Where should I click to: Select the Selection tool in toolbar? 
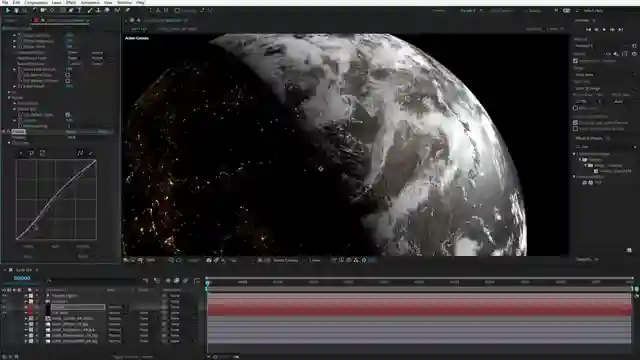tap(7, 10)
